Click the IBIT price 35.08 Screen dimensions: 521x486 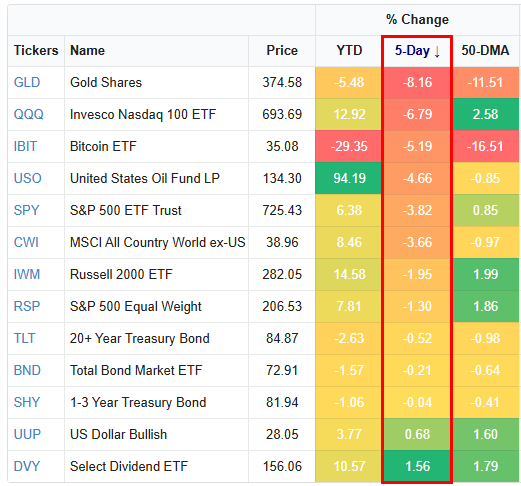tap(282, 146)
